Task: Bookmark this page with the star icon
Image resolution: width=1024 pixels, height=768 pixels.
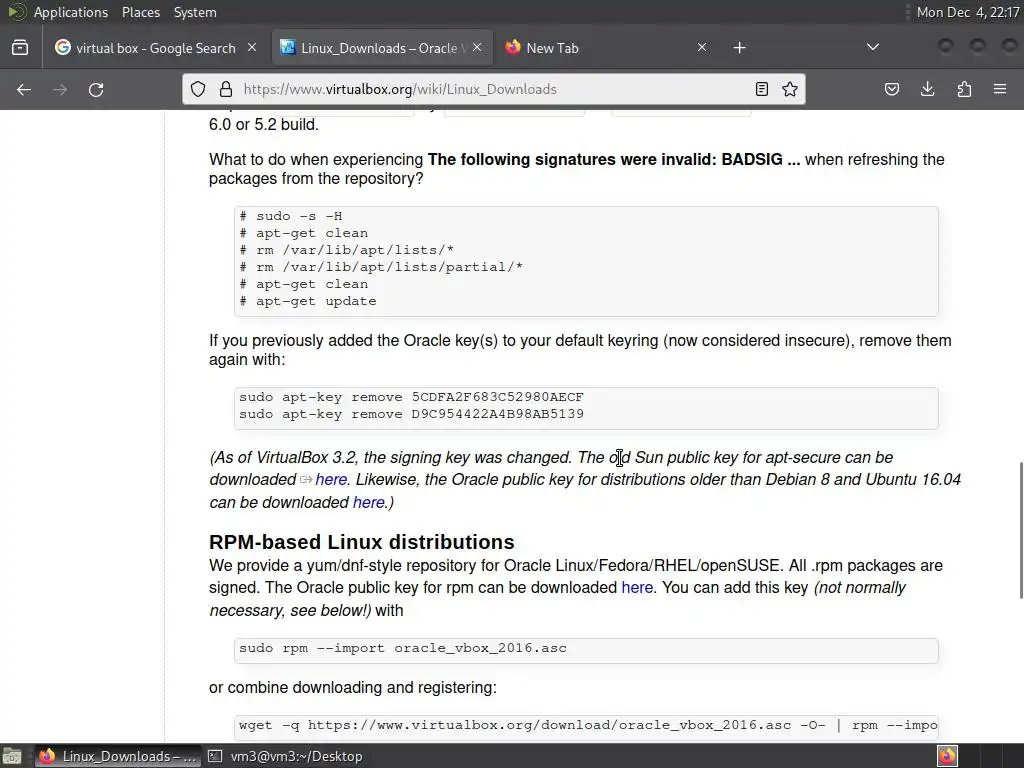Action: click(790, 89)
